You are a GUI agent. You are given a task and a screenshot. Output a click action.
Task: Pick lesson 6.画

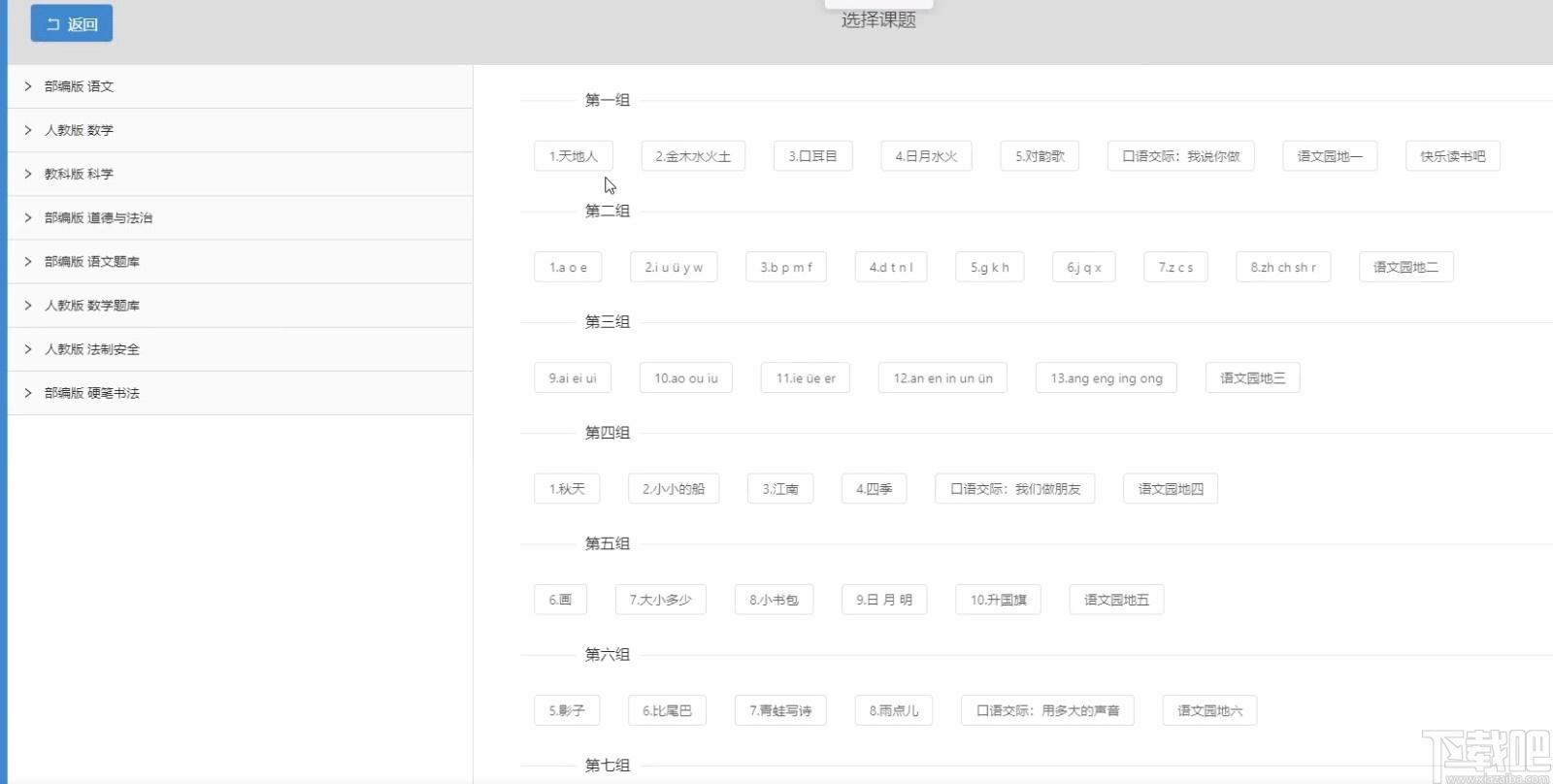(560, 600)
